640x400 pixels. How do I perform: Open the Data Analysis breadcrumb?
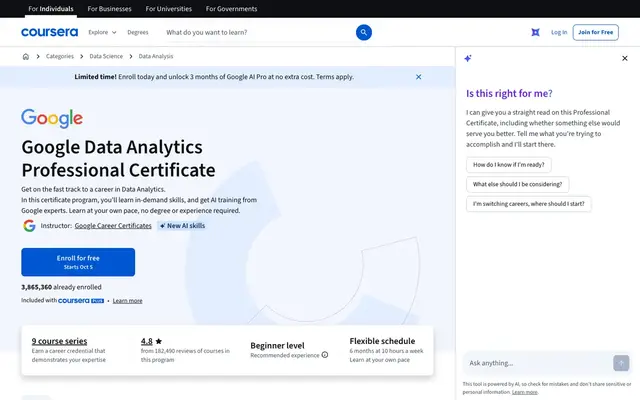pyautogui.click(x=156, y=56)
